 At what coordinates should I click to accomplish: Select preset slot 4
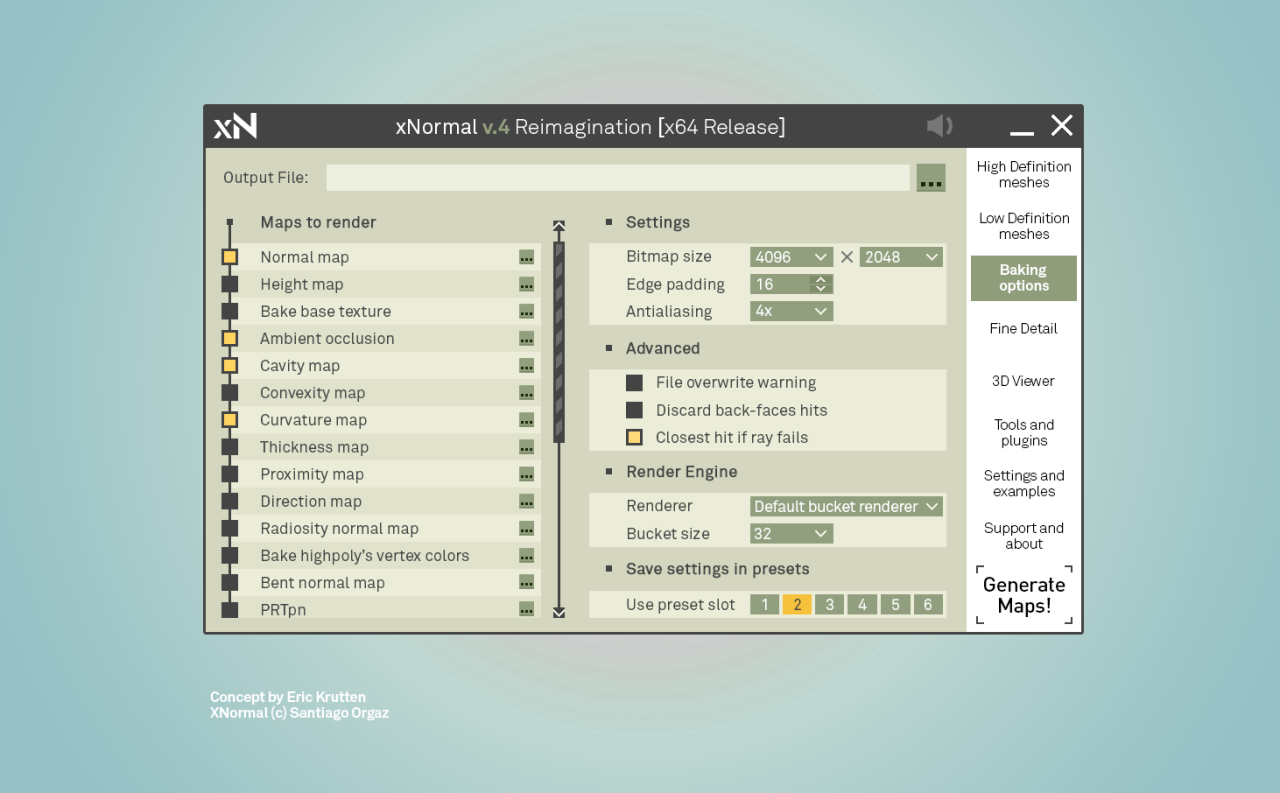pos(862,605)
